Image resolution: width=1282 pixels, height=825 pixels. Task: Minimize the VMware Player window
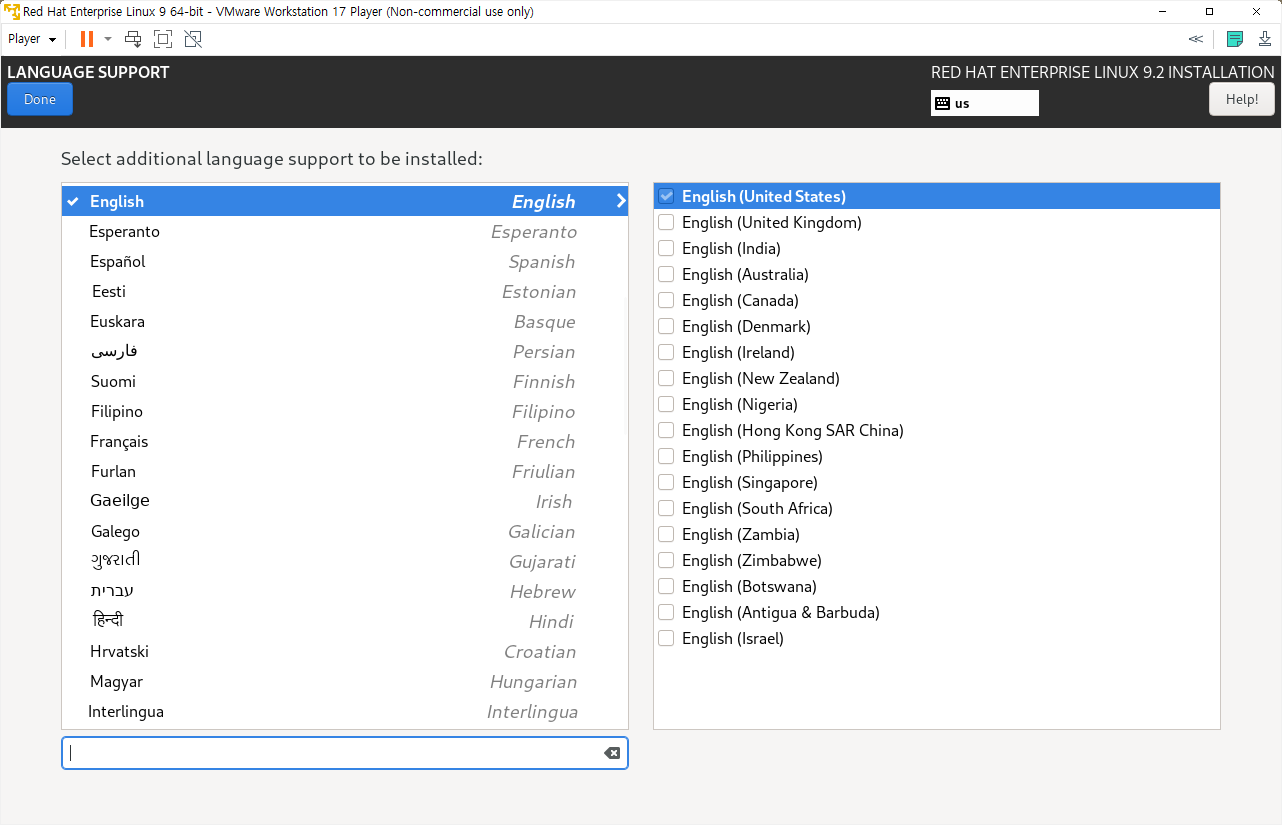click(x=1163, y=11)
